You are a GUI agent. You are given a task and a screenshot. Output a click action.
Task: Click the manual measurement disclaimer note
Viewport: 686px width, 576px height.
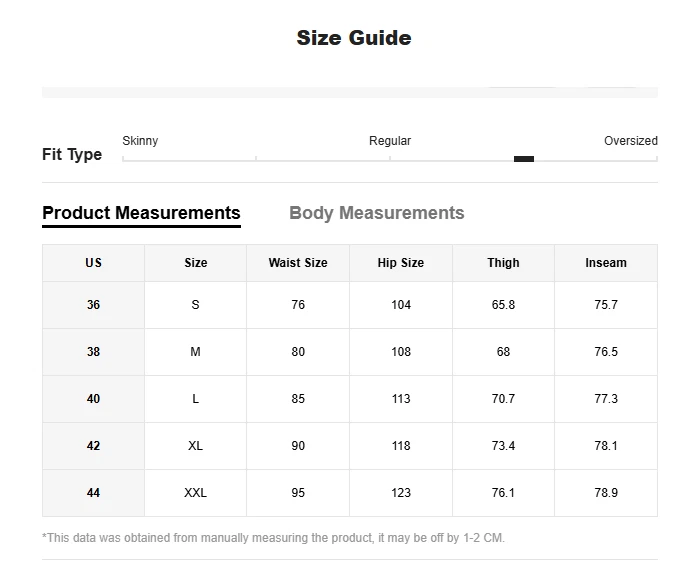pyautogui.click(x=273, y=538)
